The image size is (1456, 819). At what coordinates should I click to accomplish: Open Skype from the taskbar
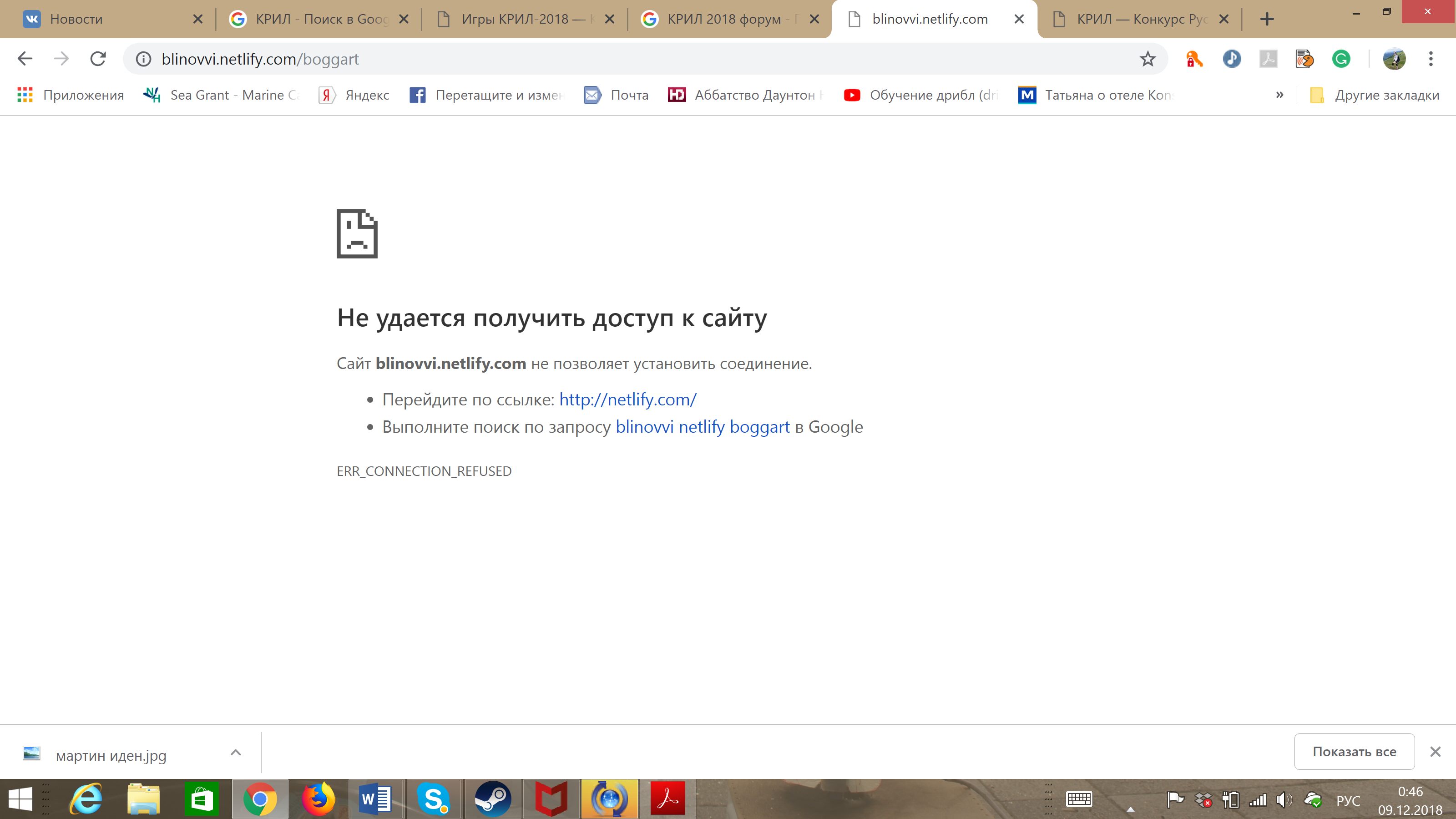[434, 799]
